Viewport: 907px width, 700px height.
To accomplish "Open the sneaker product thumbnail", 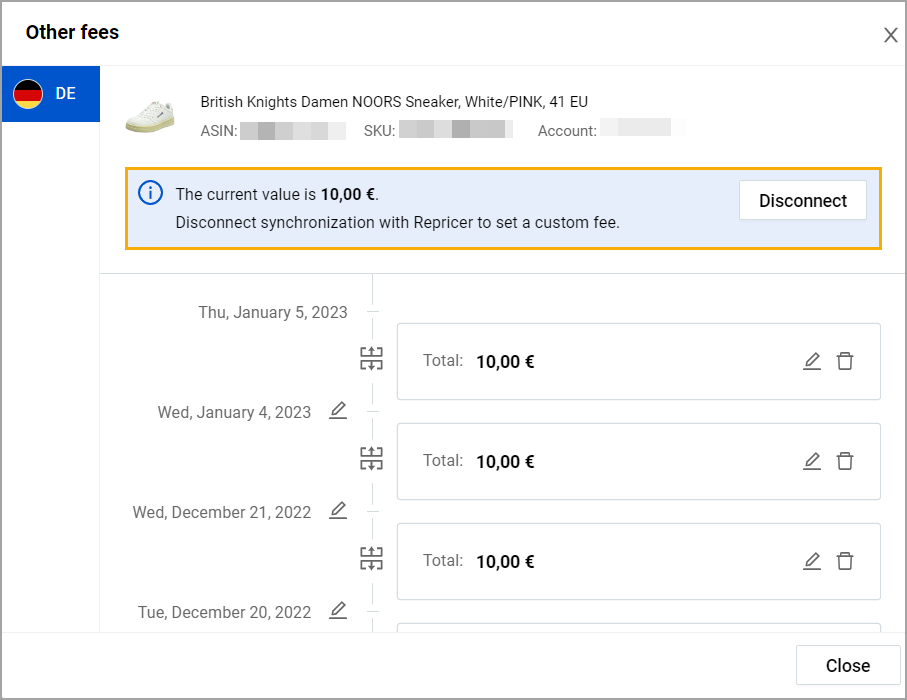I will (150, 116).
